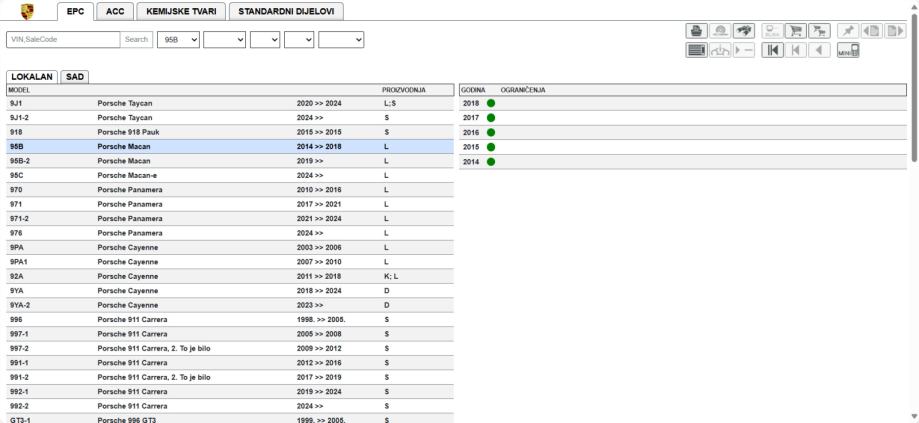The image size is (919, 423).
Task: Select the LOKALAN sub-tab
Action: point(32,77)
